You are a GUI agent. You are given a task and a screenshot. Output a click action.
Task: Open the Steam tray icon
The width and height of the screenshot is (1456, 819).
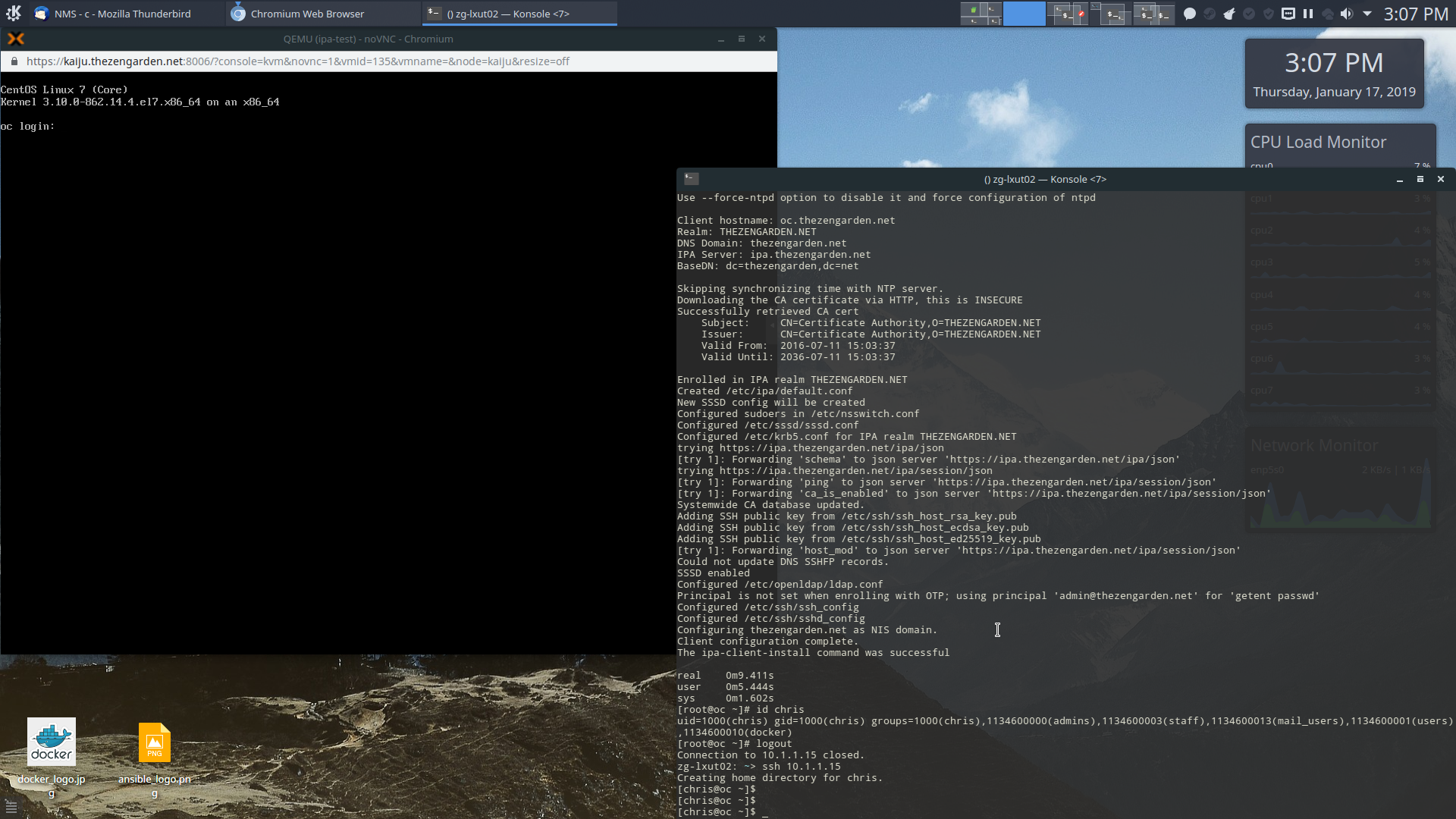(x=1210, y=14)
